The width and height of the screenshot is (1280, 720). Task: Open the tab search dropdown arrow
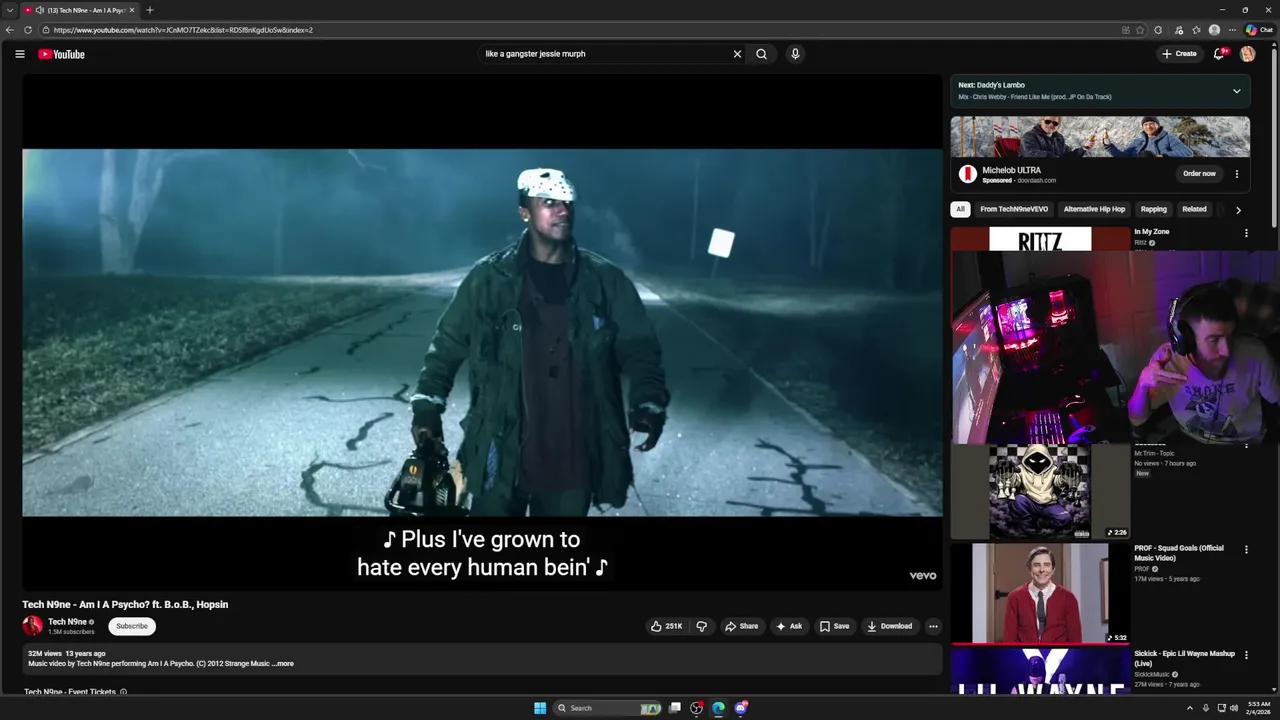coord(9,10)
